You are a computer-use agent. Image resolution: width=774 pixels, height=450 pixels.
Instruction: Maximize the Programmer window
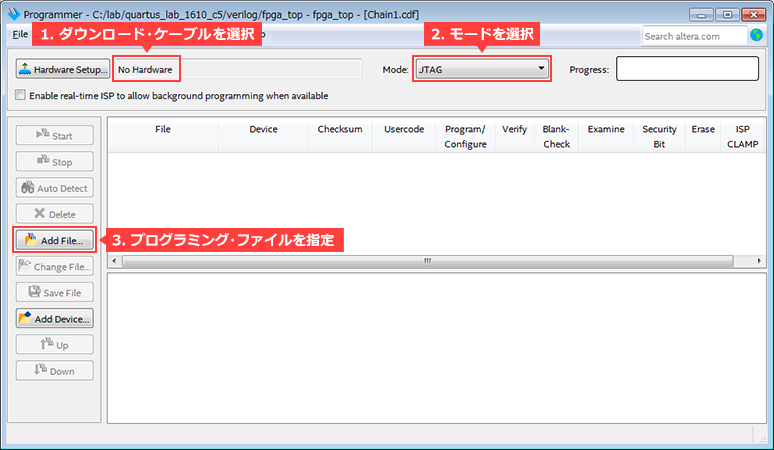727,15
